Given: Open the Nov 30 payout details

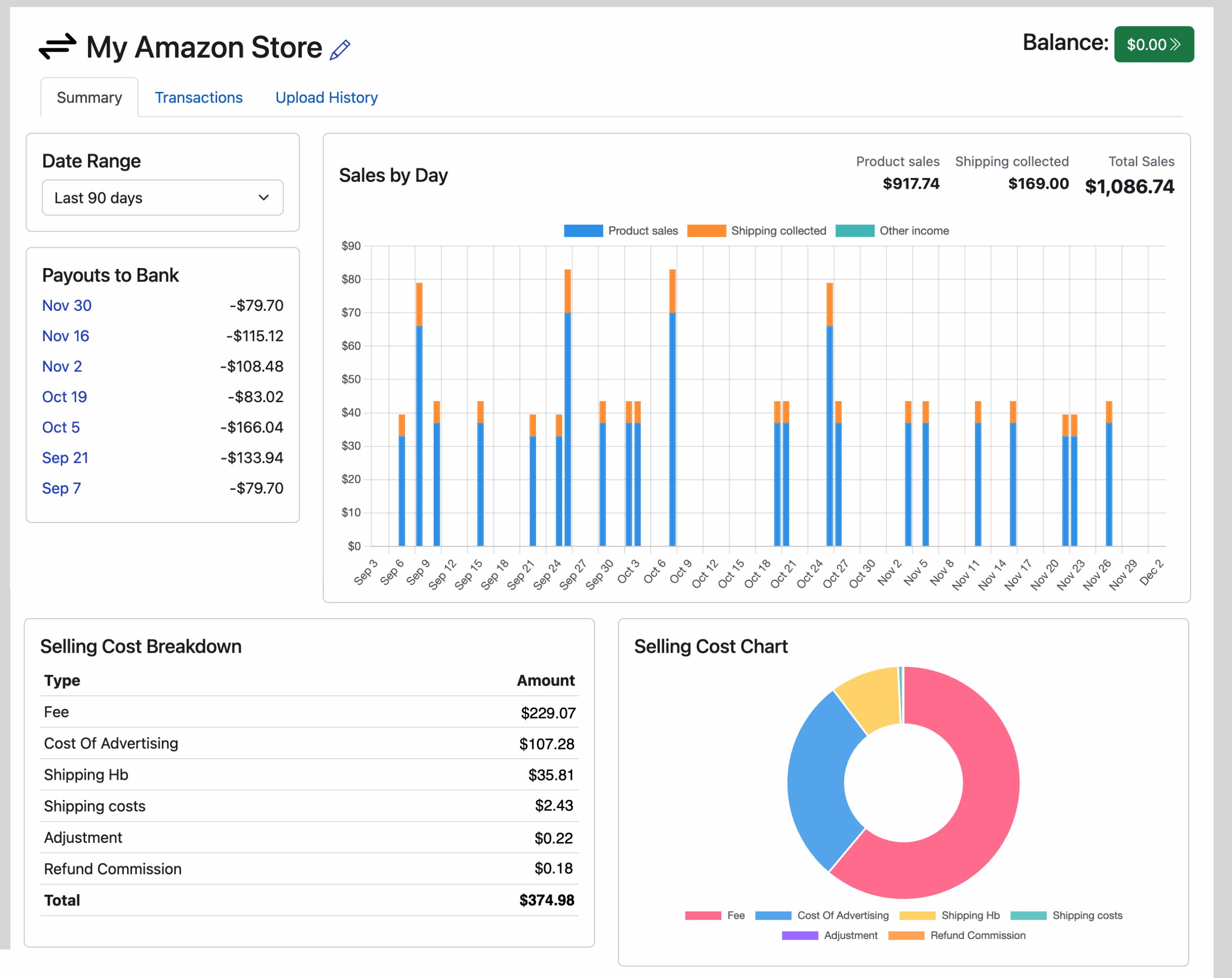Looking at the screenshot, I should [x=66, y=305].
